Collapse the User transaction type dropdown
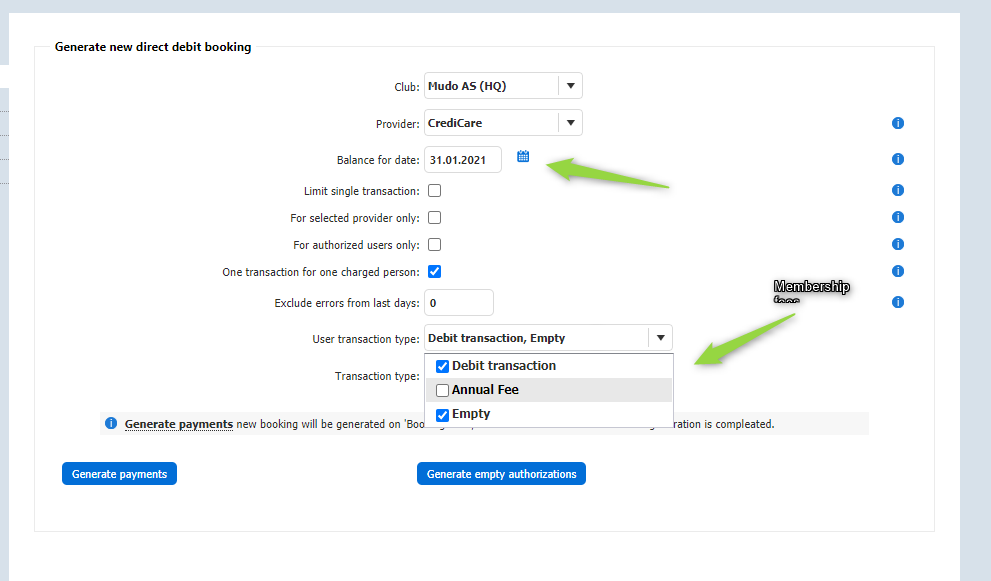 coord(660,338)
